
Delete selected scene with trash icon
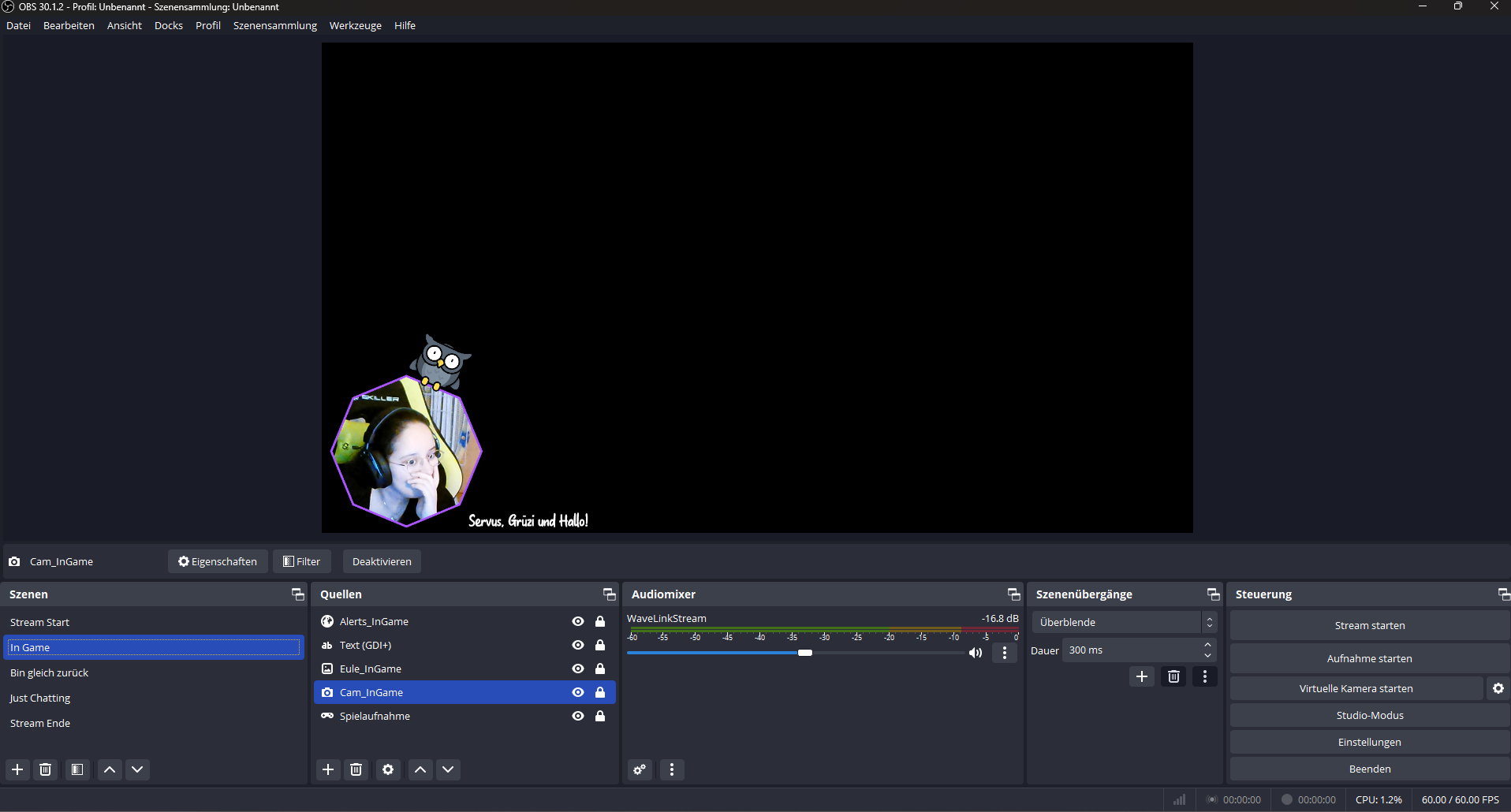[46, 769]
